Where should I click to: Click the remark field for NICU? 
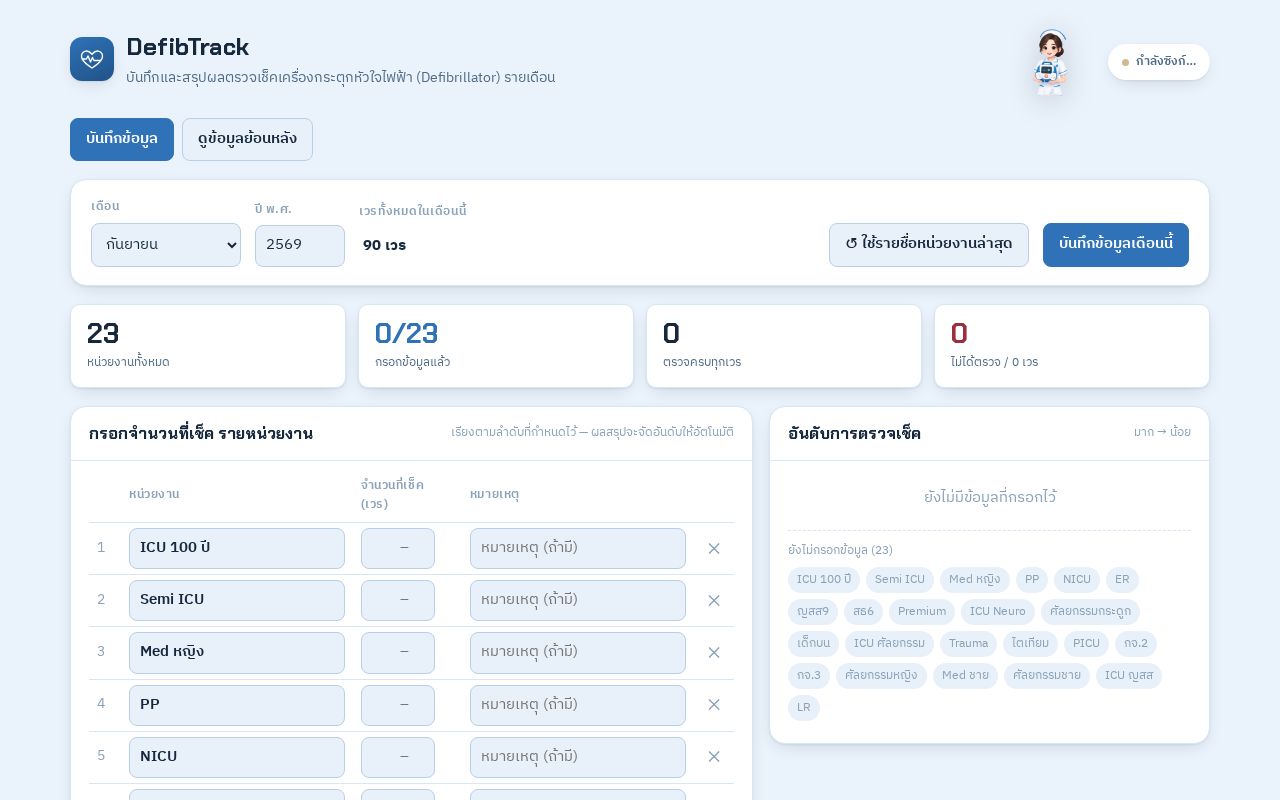pyautogui.click(x=578, y=757)
